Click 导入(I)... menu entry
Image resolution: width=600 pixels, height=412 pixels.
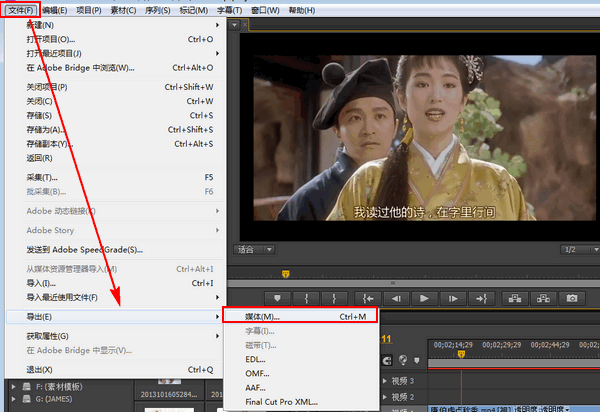coord(116,283)
